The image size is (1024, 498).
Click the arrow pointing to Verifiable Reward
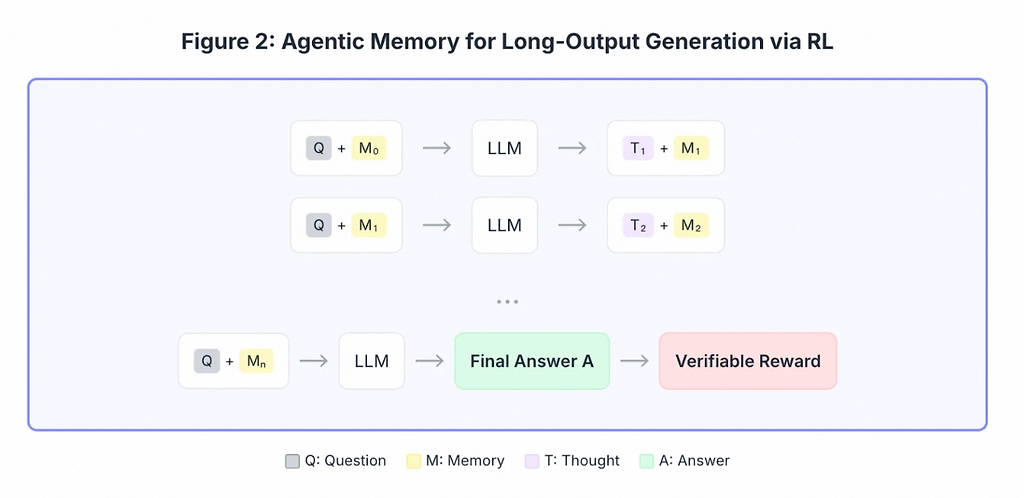tap(634, 361)
